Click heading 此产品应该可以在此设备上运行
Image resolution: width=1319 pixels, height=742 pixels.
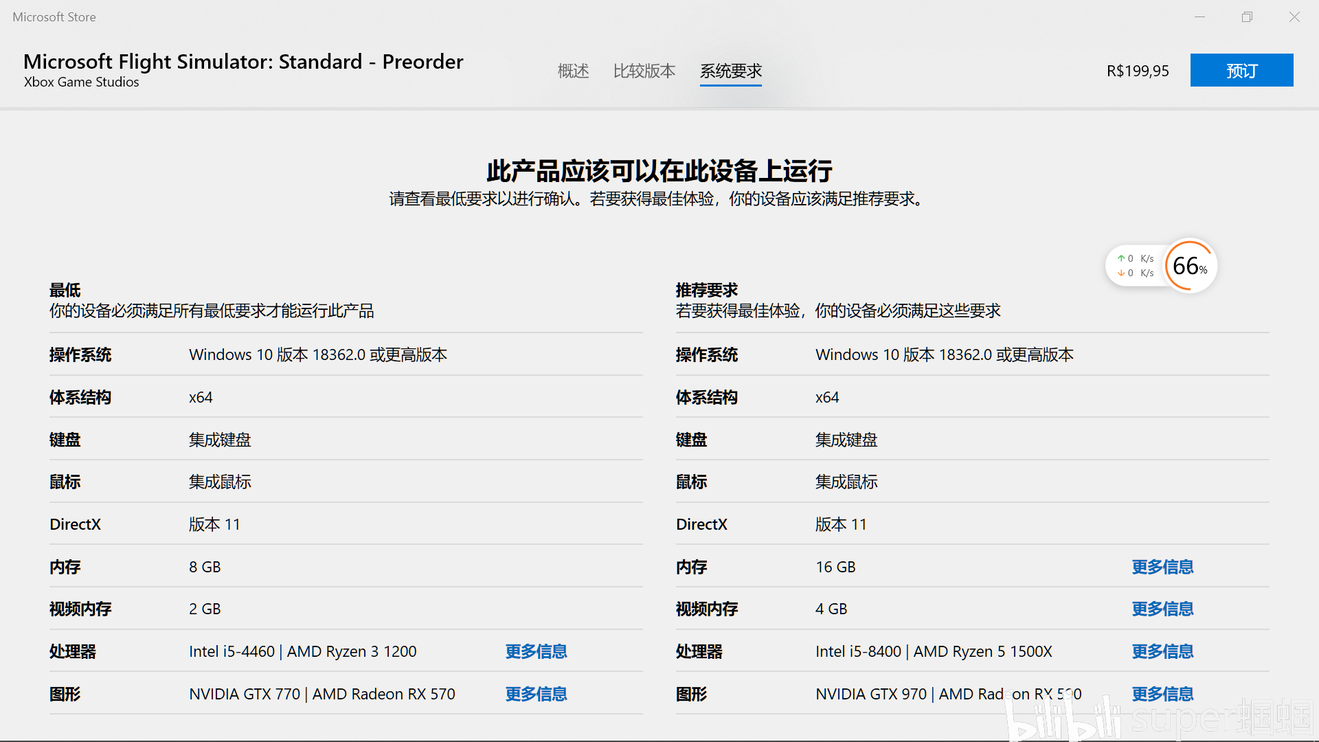coord(659,170)
